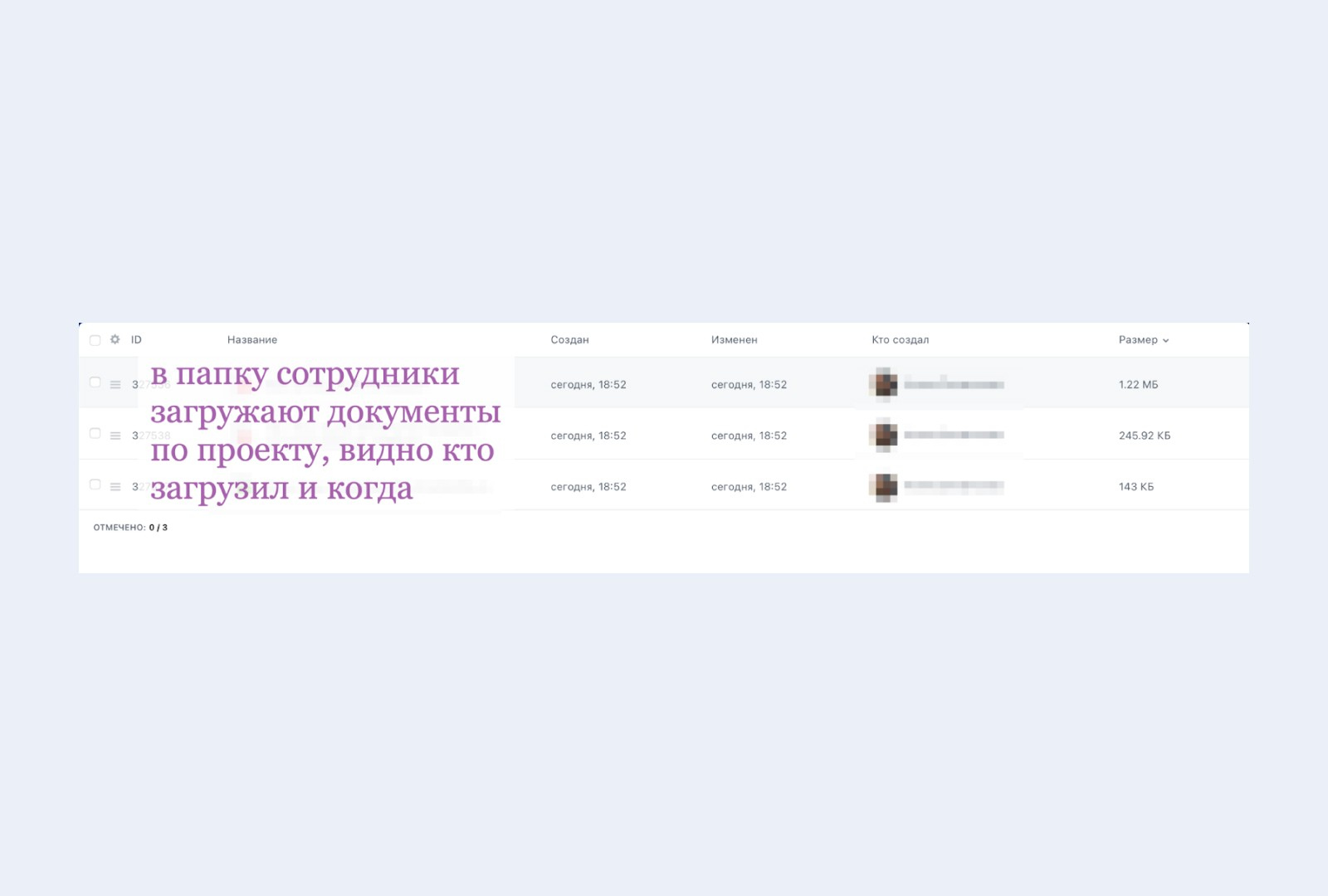This screenshot has width=1328, height=896.
Task: Open the row menu icon for 245.92 КБ file
Action: (115, 436)
